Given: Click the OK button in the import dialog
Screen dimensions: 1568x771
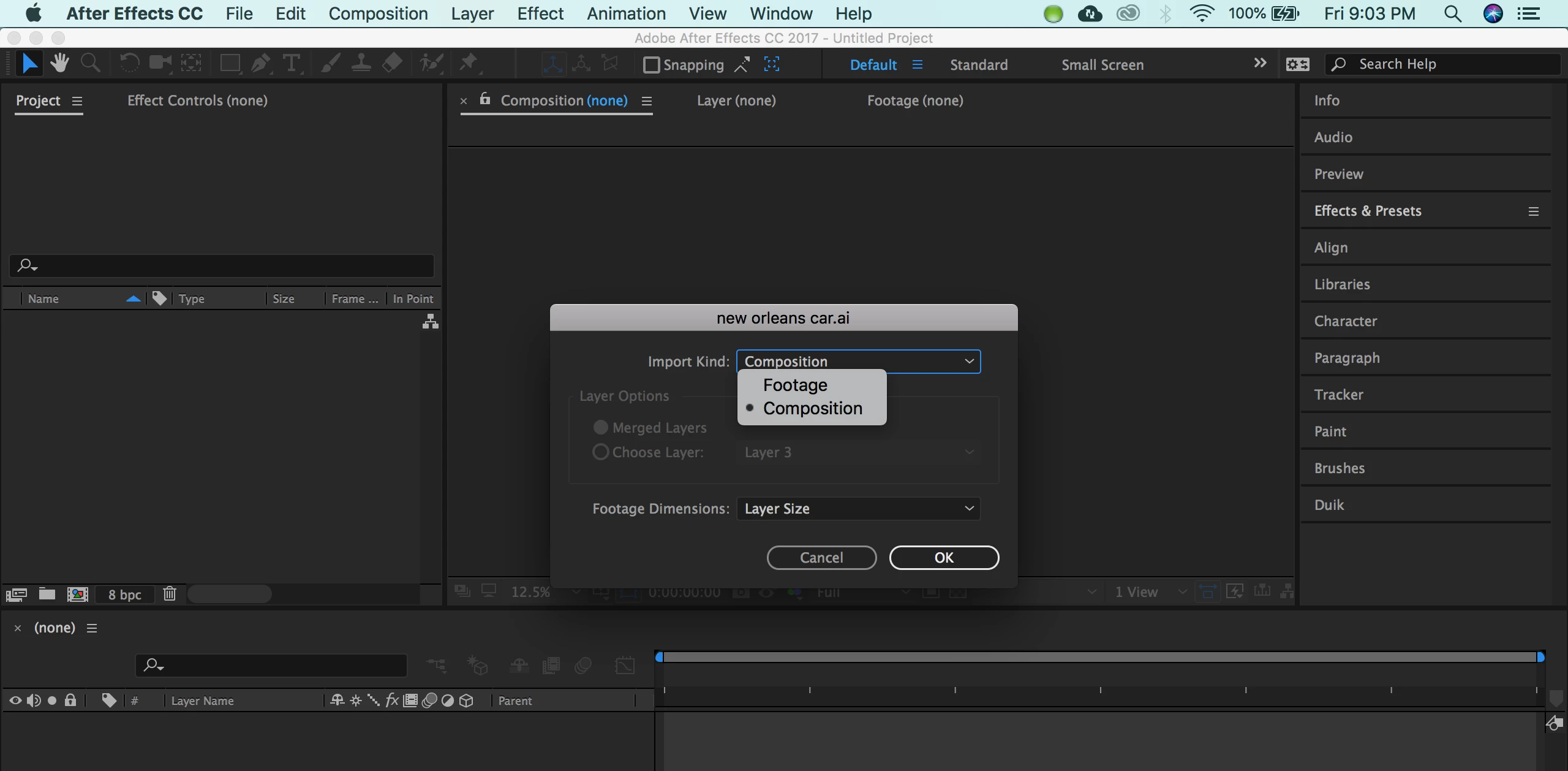Looking at the screenshot, I should (x=944, y=558).
